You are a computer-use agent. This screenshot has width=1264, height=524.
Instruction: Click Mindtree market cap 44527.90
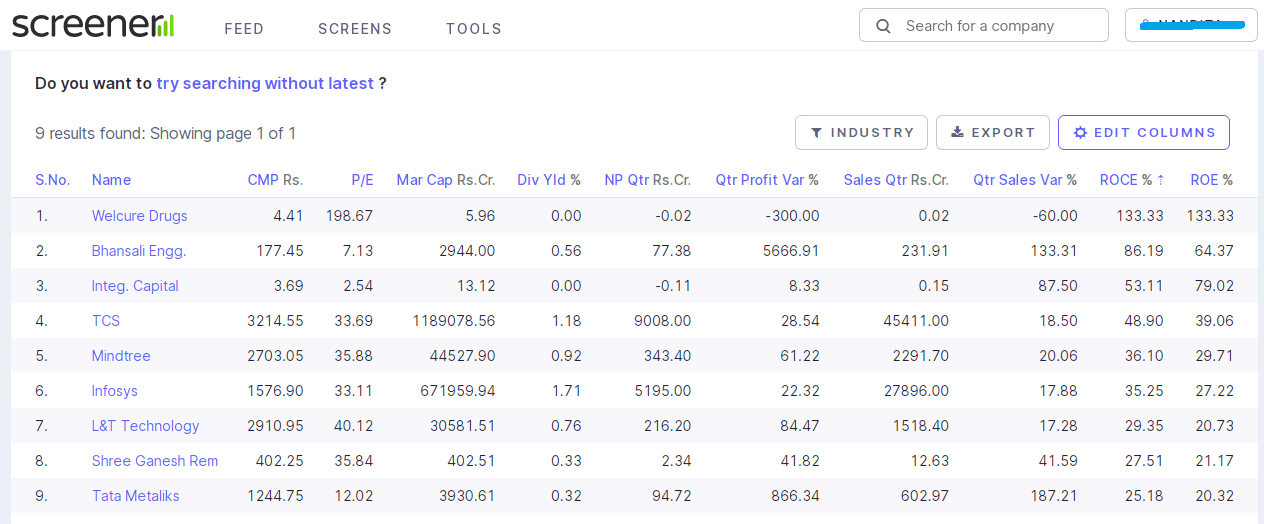461,356
